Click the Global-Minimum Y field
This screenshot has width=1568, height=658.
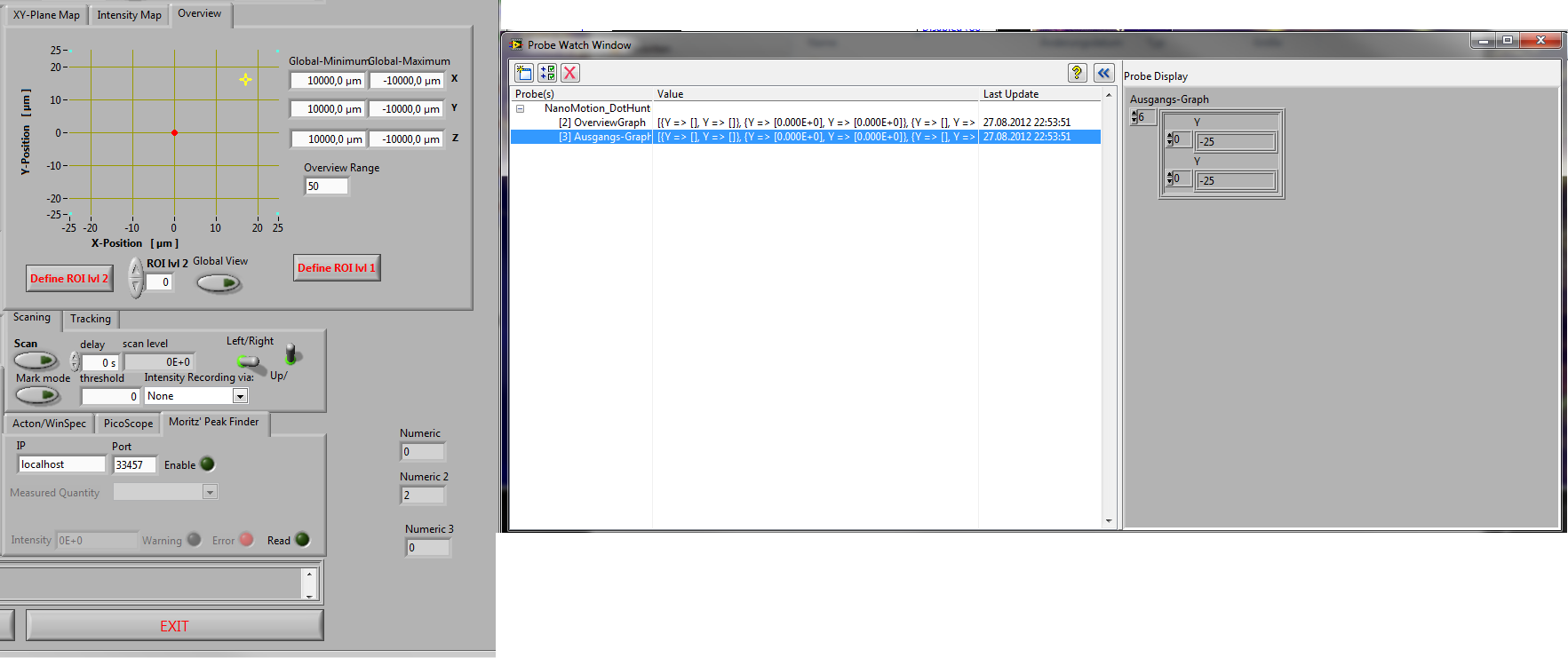point(328,109)
